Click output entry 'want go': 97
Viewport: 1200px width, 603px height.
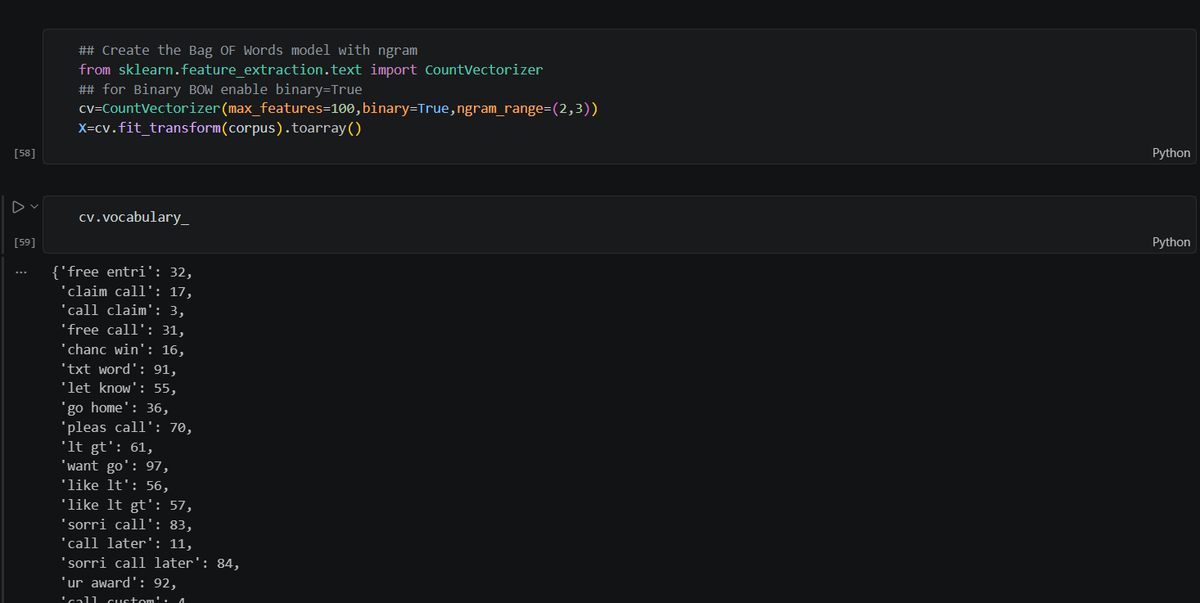click(x=114, y=466)
